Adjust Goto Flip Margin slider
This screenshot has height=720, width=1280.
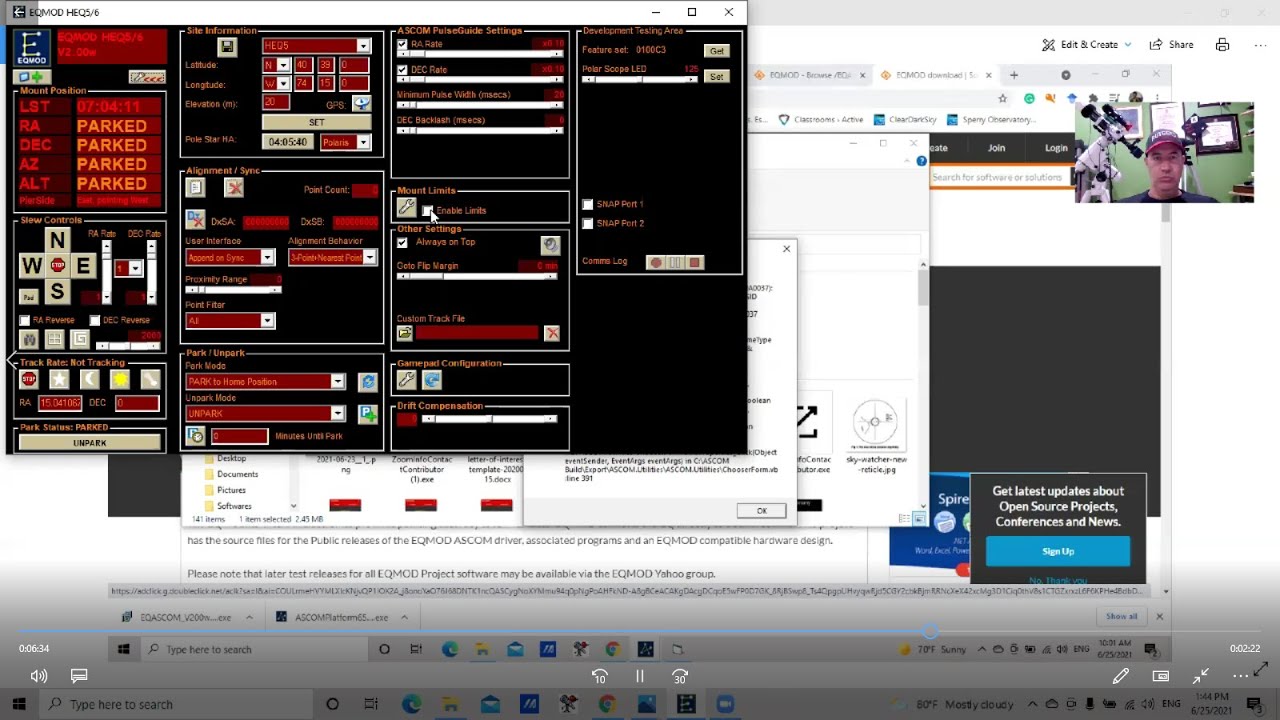[477, 277]
